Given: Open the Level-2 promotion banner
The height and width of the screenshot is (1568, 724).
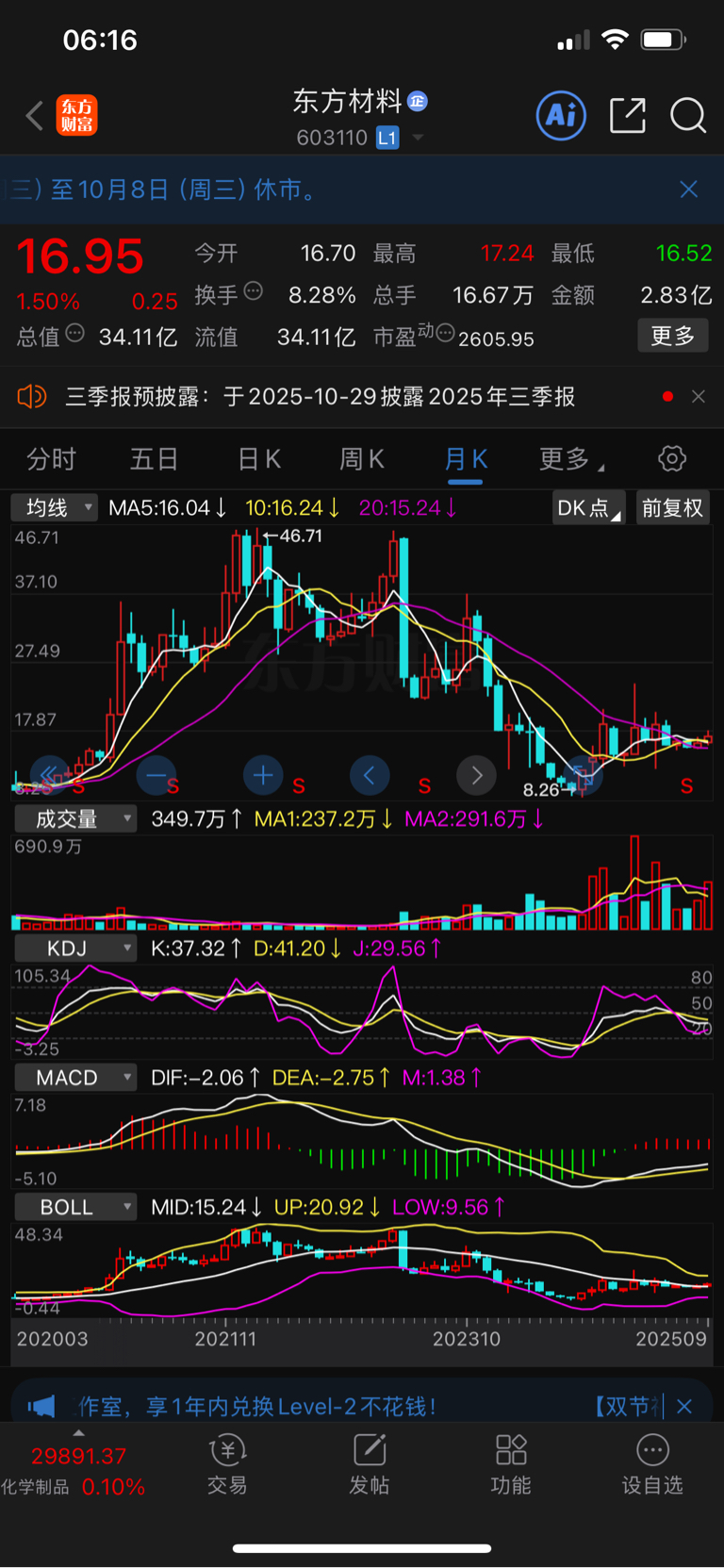Looking at the screenshot, I should click(x=362, y=1407).
